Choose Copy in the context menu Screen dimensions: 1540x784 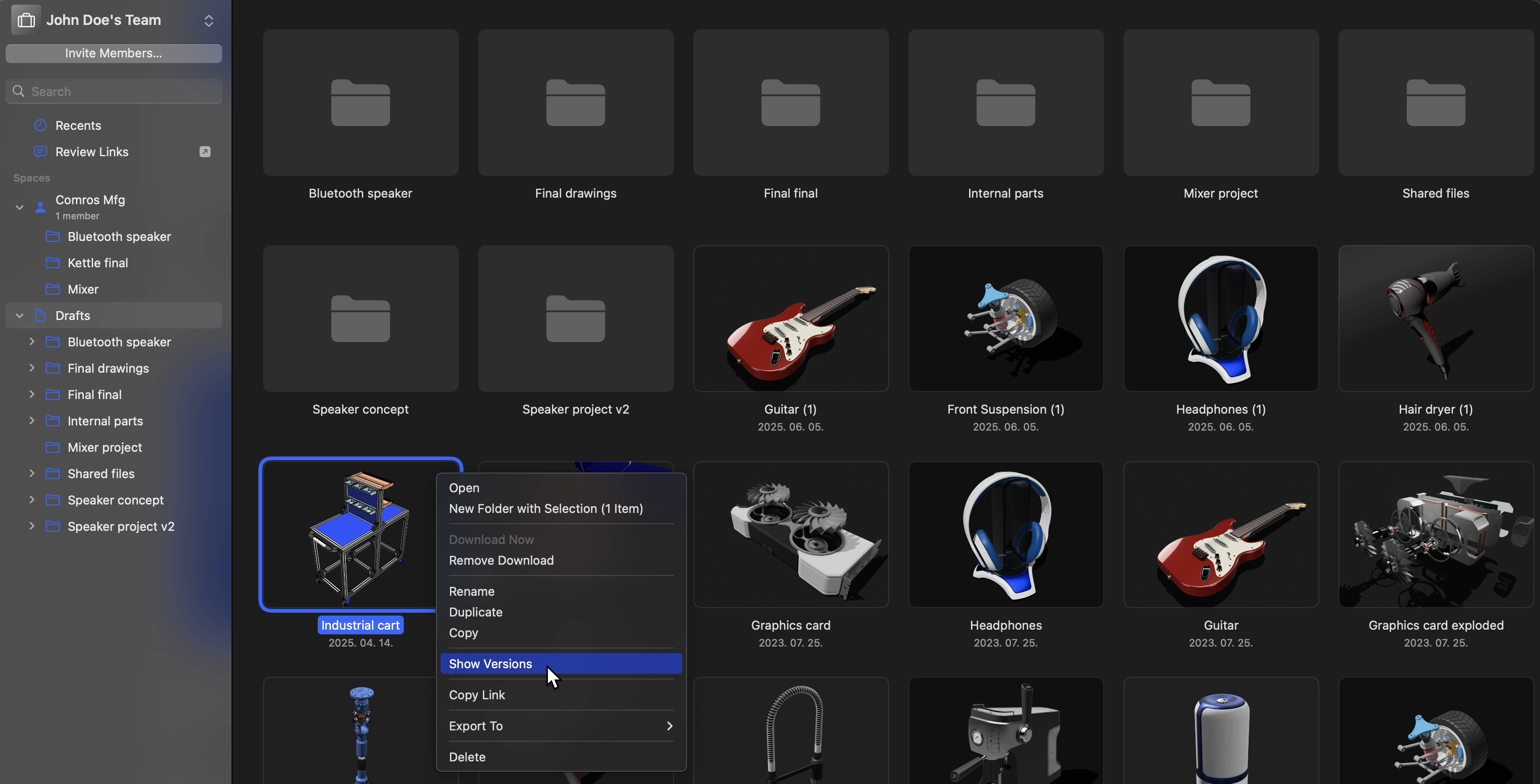pos(561,633)
